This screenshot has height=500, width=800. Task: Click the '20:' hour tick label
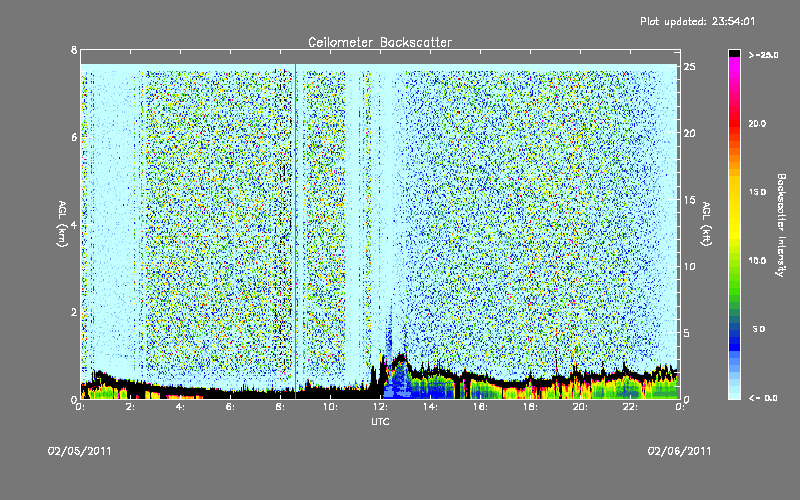tap(581, 407)
